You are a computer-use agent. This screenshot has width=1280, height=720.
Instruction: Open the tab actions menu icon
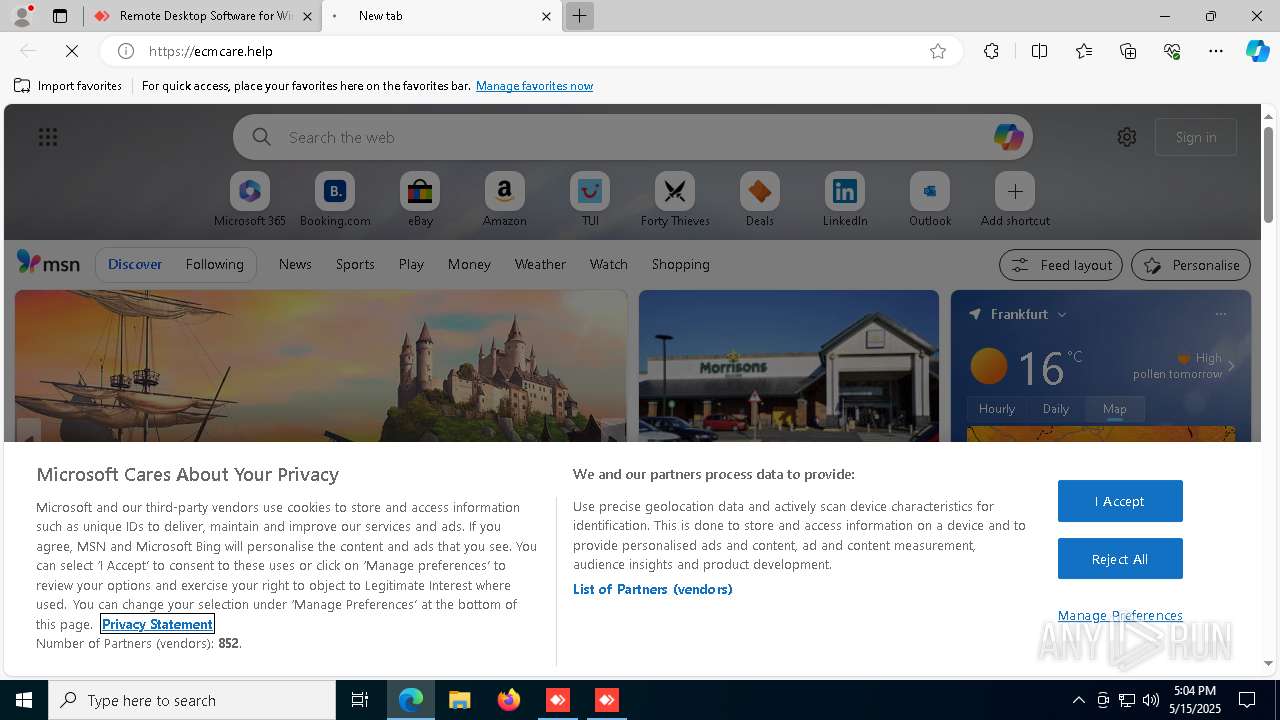pos(60,16)
